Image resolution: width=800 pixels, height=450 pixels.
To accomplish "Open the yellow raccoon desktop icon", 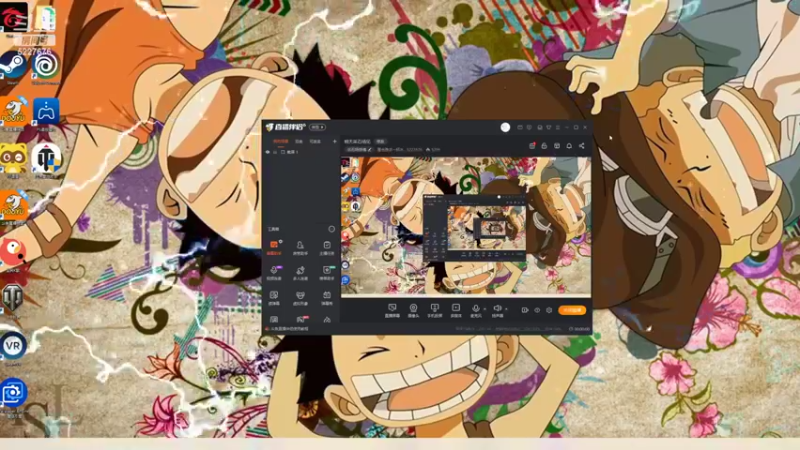I will pyautogui.click(x=13, y=160).
